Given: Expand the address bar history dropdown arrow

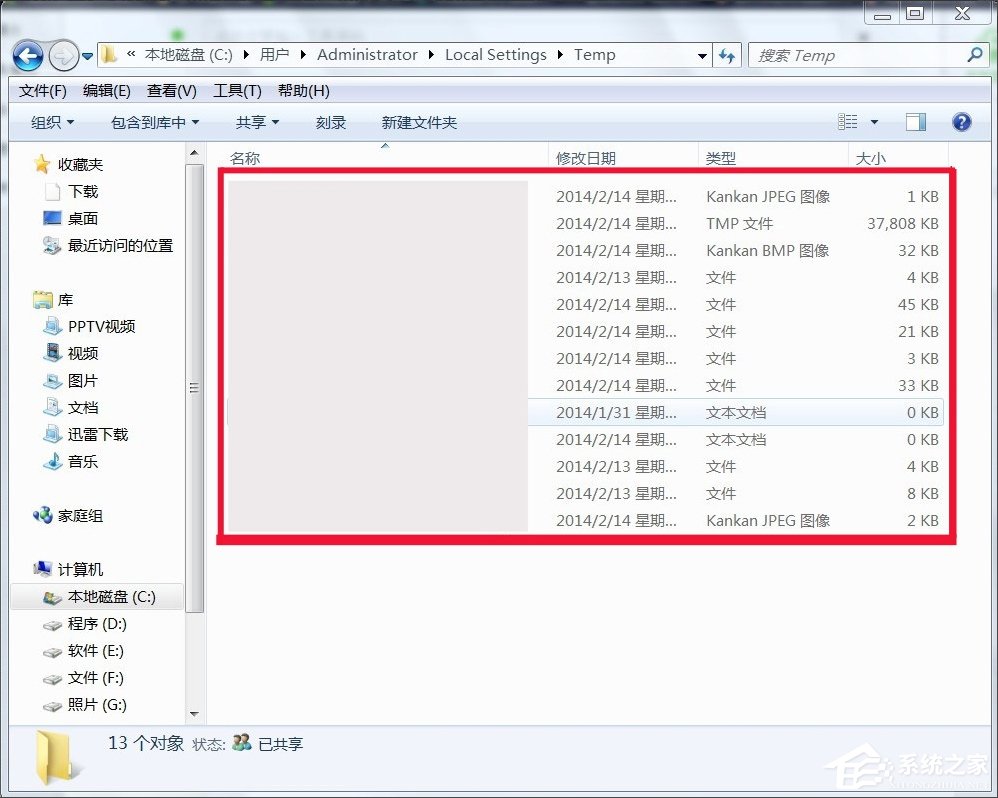Looking at the screenshot, I should click(x=705, y=55).
